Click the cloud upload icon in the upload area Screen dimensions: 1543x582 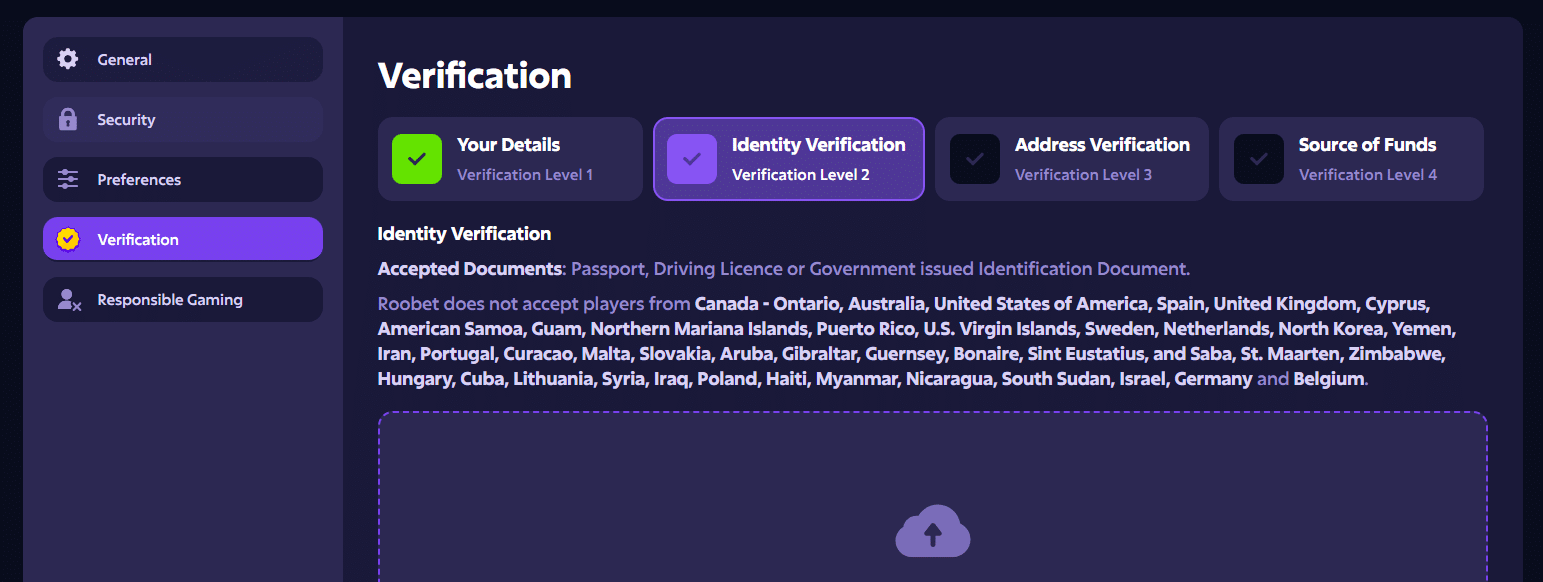[932, 531]
